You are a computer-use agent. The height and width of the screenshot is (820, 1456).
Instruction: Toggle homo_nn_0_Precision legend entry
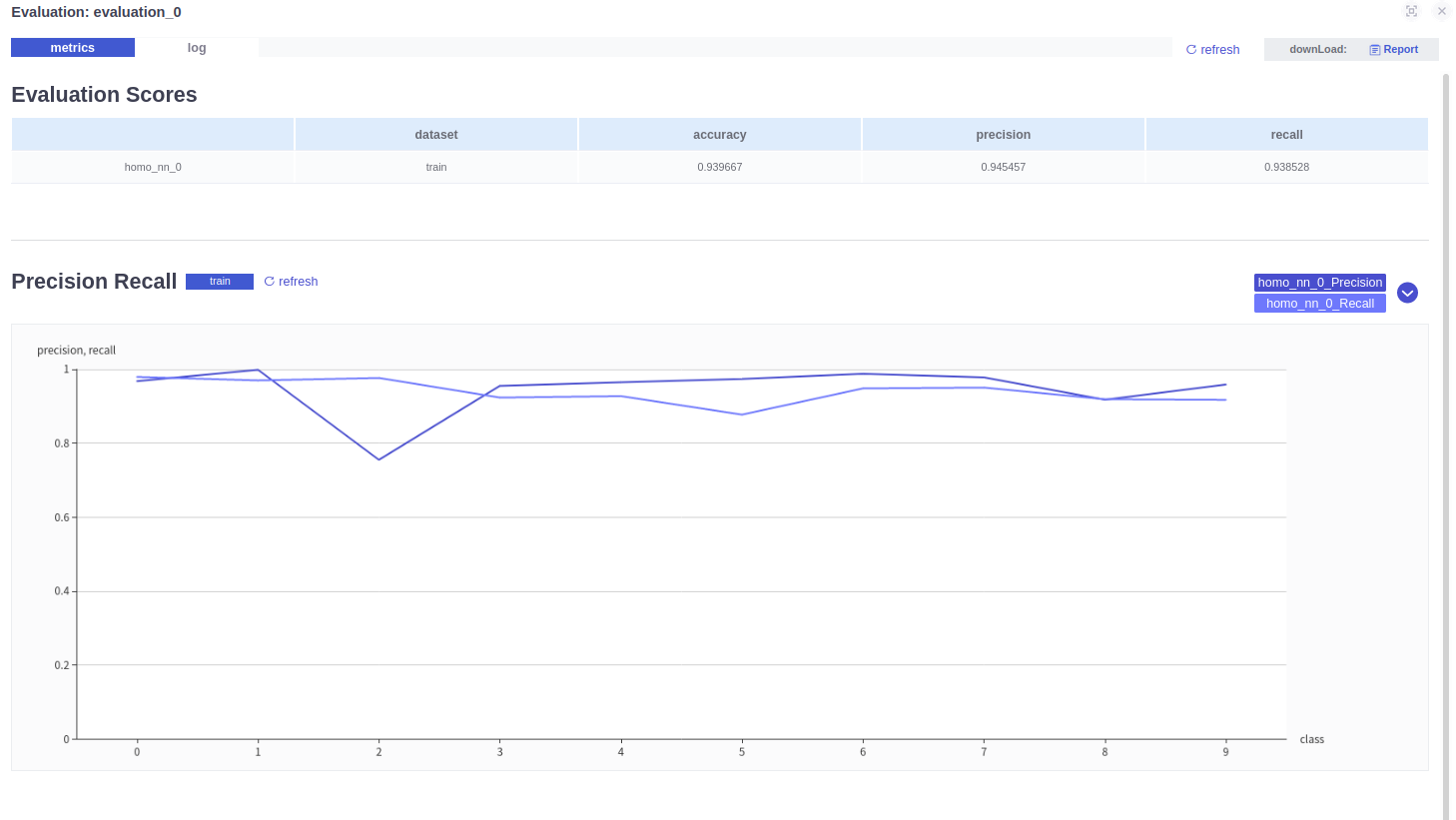pos(1319,283)
